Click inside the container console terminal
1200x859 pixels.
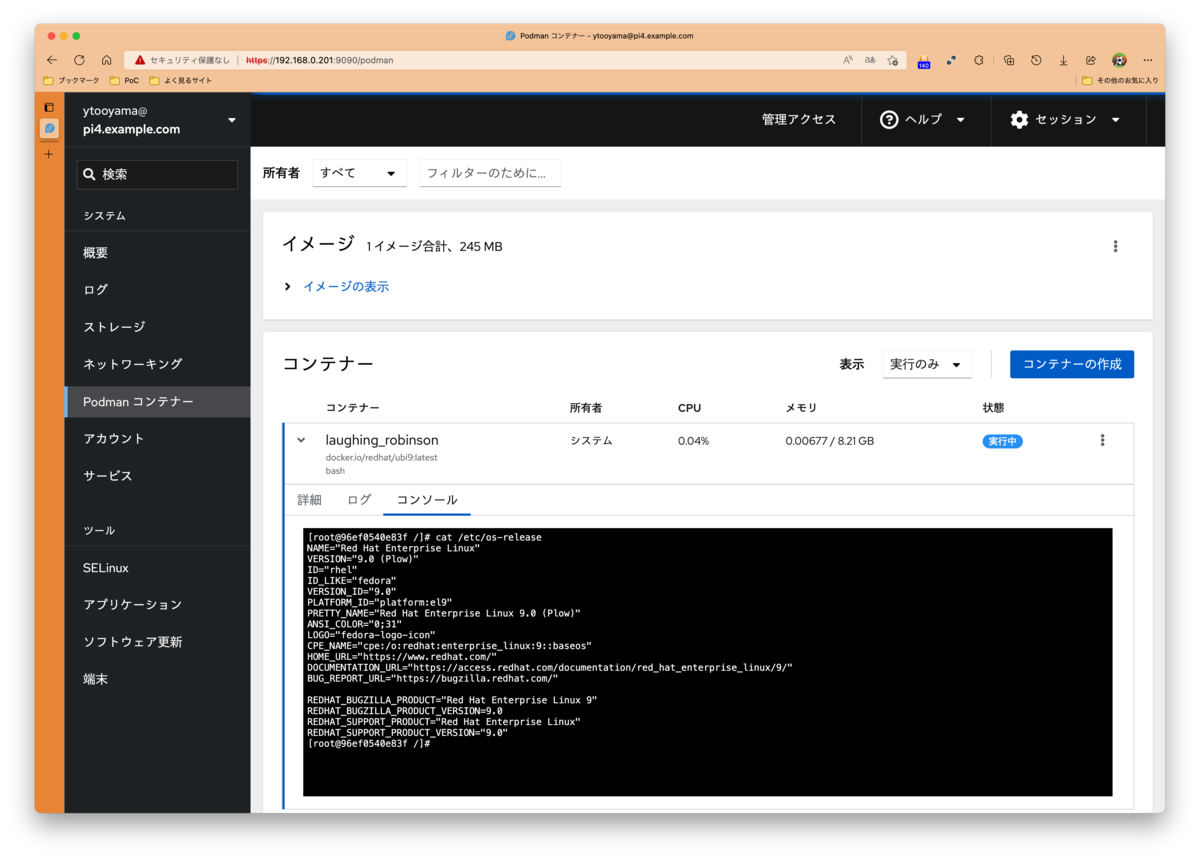pos(708,662)
